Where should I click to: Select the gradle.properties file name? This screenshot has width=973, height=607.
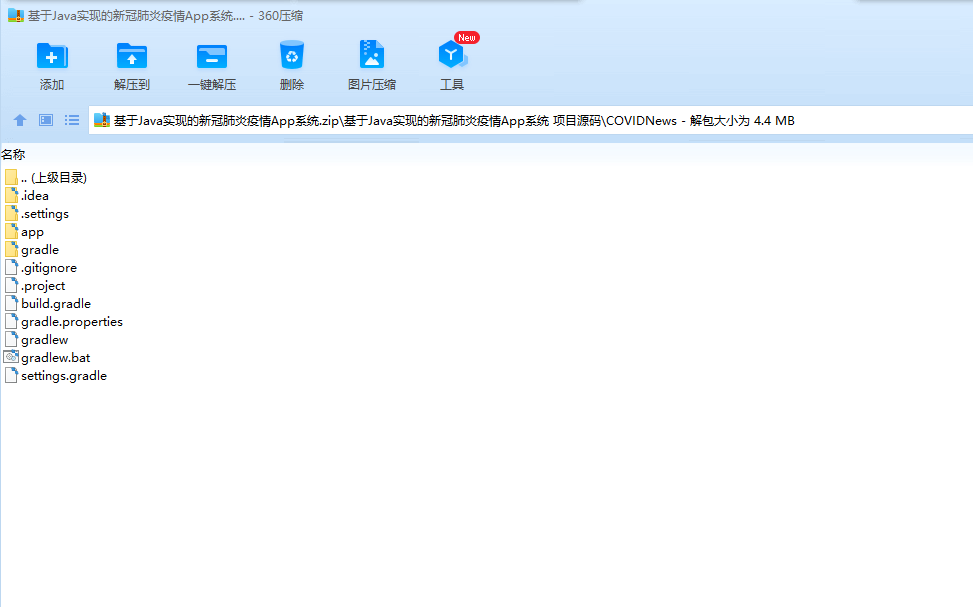point(72,321)
